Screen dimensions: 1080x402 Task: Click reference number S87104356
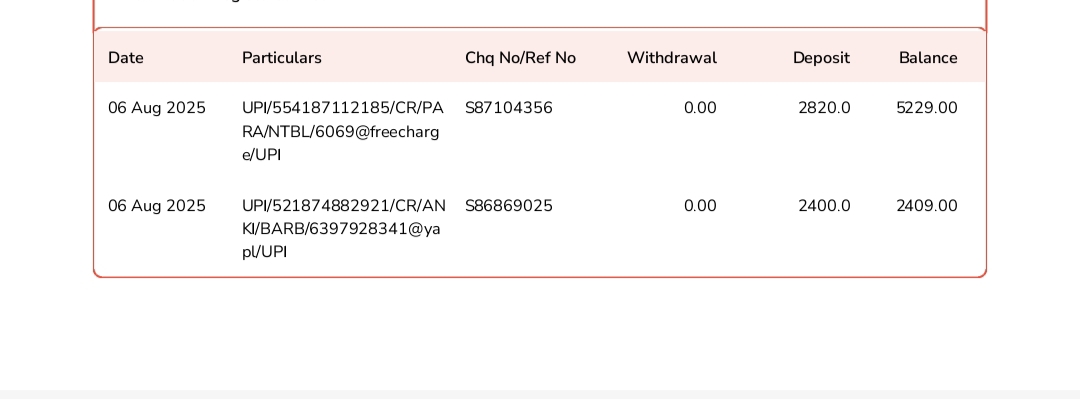(x=509, y=108)
